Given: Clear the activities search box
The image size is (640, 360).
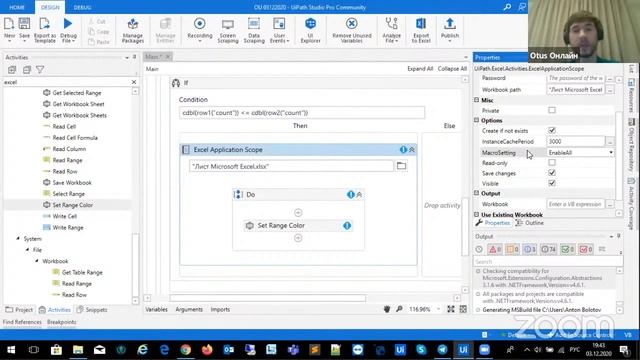Looking at the screenshot, I should point(134,82).
